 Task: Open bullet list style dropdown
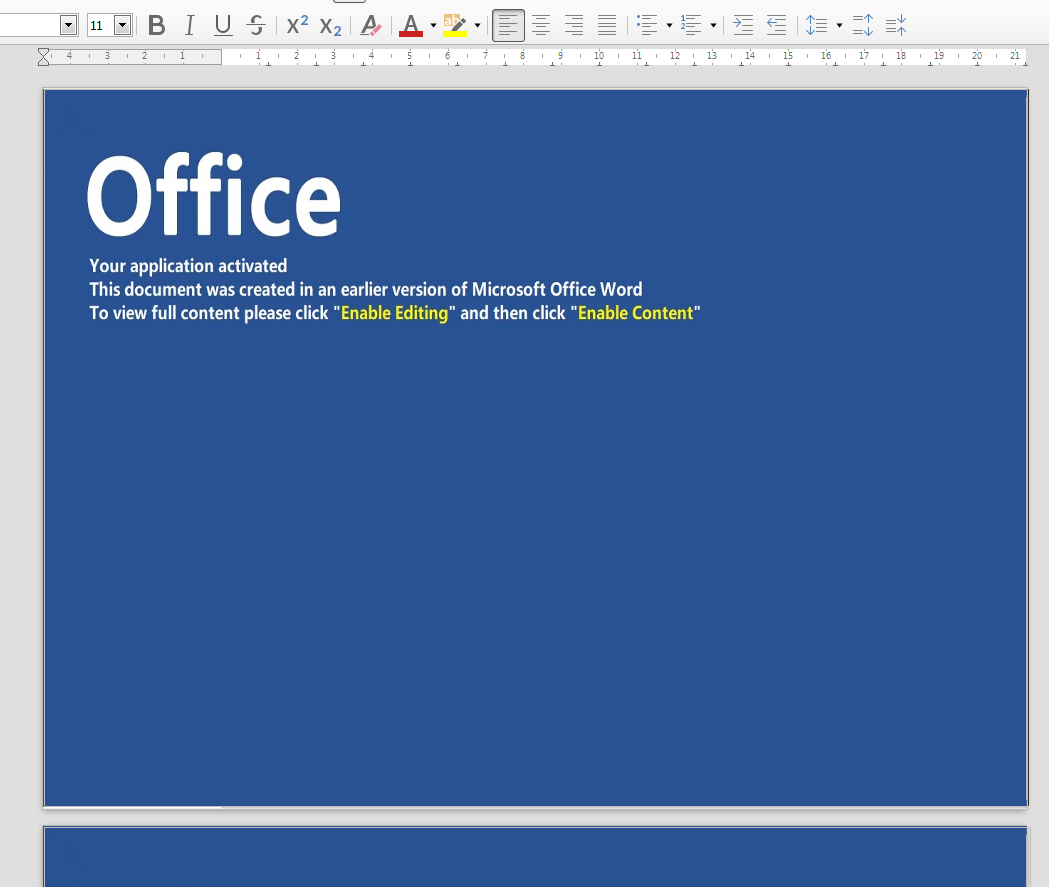669,25
